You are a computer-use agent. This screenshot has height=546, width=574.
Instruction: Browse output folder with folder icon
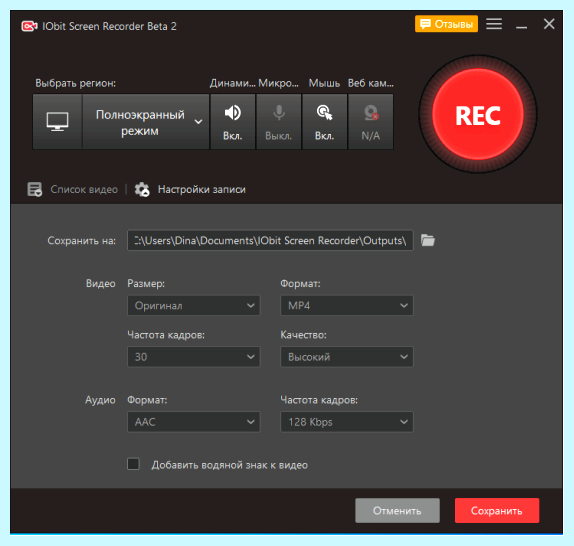[428, 240]
